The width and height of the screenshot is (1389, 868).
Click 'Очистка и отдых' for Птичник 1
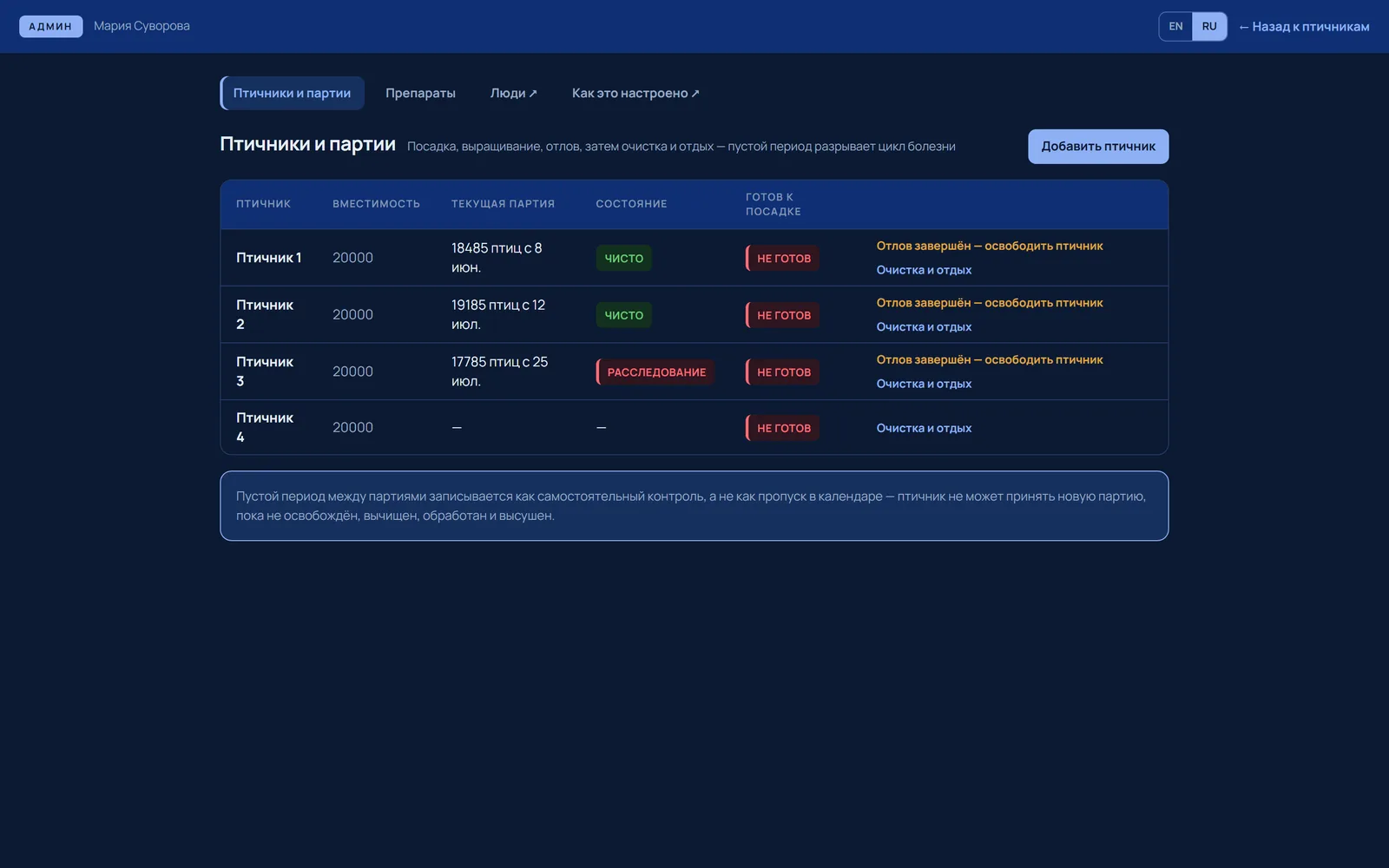924,270
